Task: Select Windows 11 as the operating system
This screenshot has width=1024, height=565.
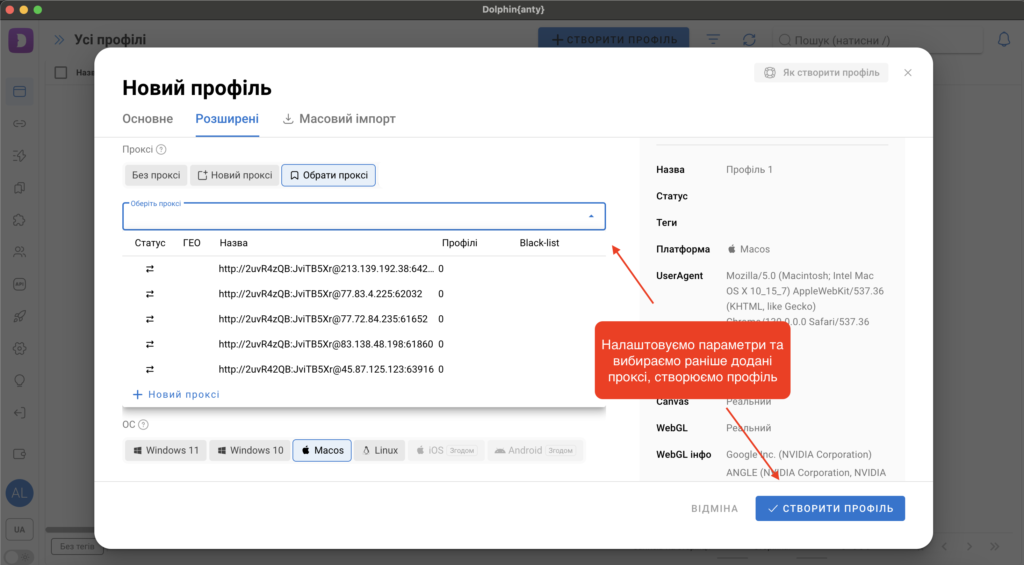Action: pos(164,450)
